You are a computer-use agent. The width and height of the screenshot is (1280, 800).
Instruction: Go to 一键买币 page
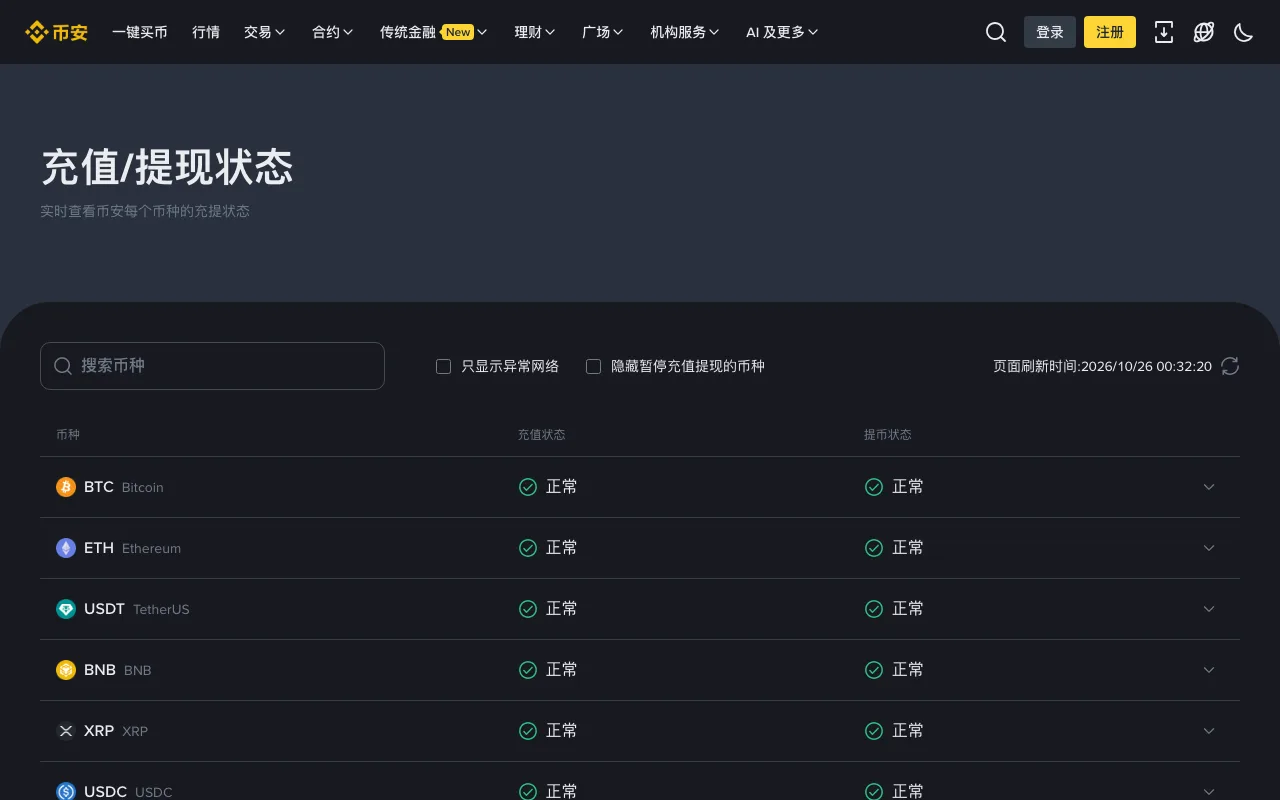coord(140,32)
